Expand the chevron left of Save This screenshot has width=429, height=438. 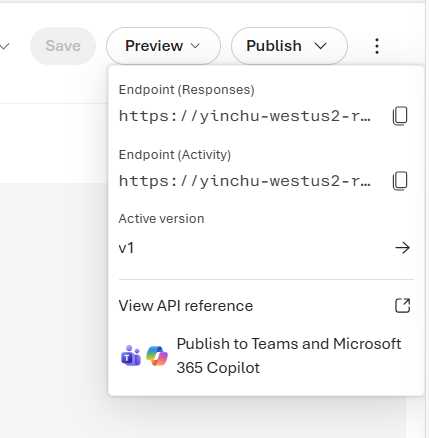4,46
